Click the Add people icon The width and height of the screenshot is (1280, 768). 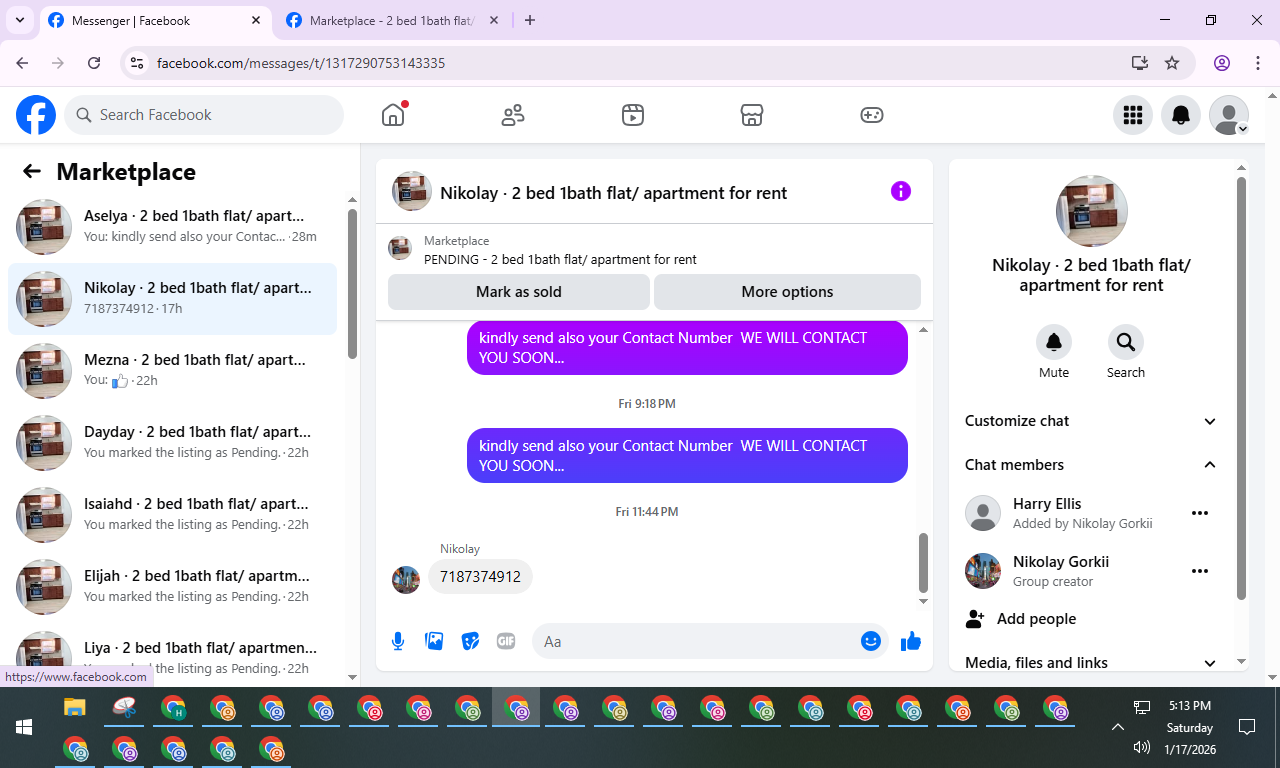click(x=975, y=619)
